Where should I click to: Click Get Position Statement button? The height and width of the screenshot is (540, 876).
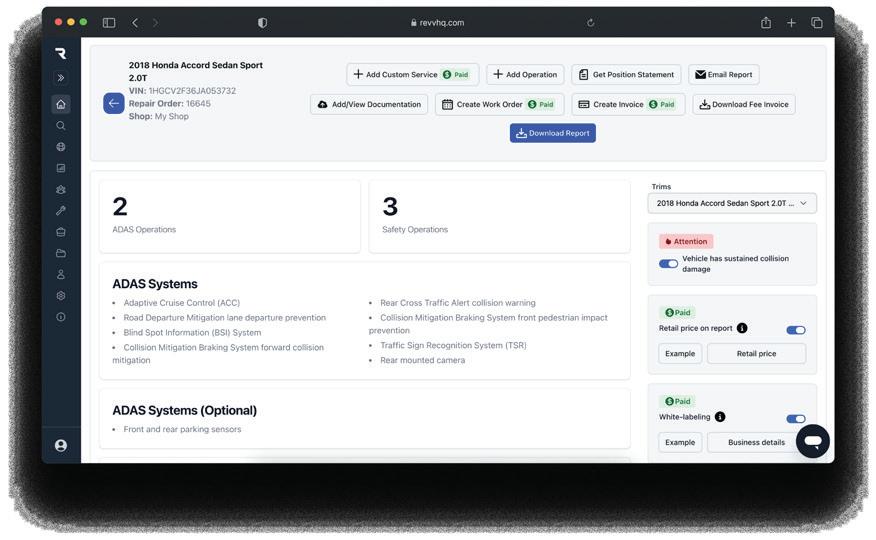pos(626,74)
